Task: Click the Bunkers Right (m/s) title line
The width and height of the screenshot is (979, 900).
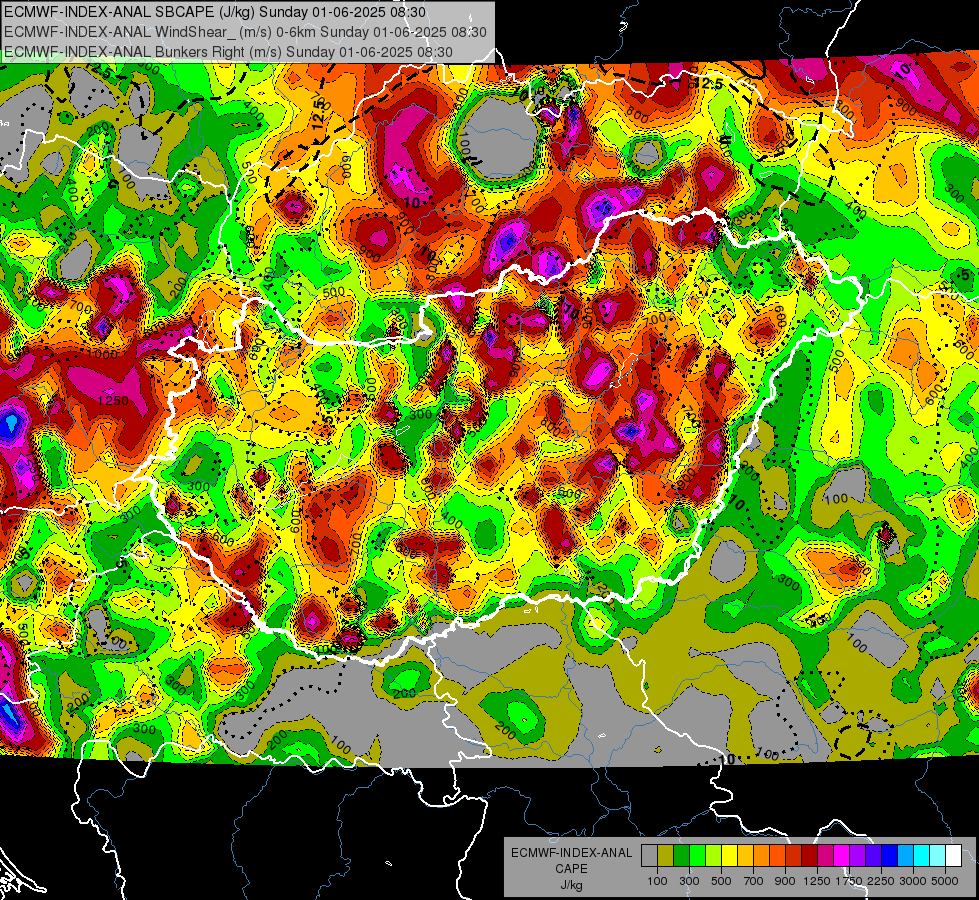Action: [x=228, y=52]
